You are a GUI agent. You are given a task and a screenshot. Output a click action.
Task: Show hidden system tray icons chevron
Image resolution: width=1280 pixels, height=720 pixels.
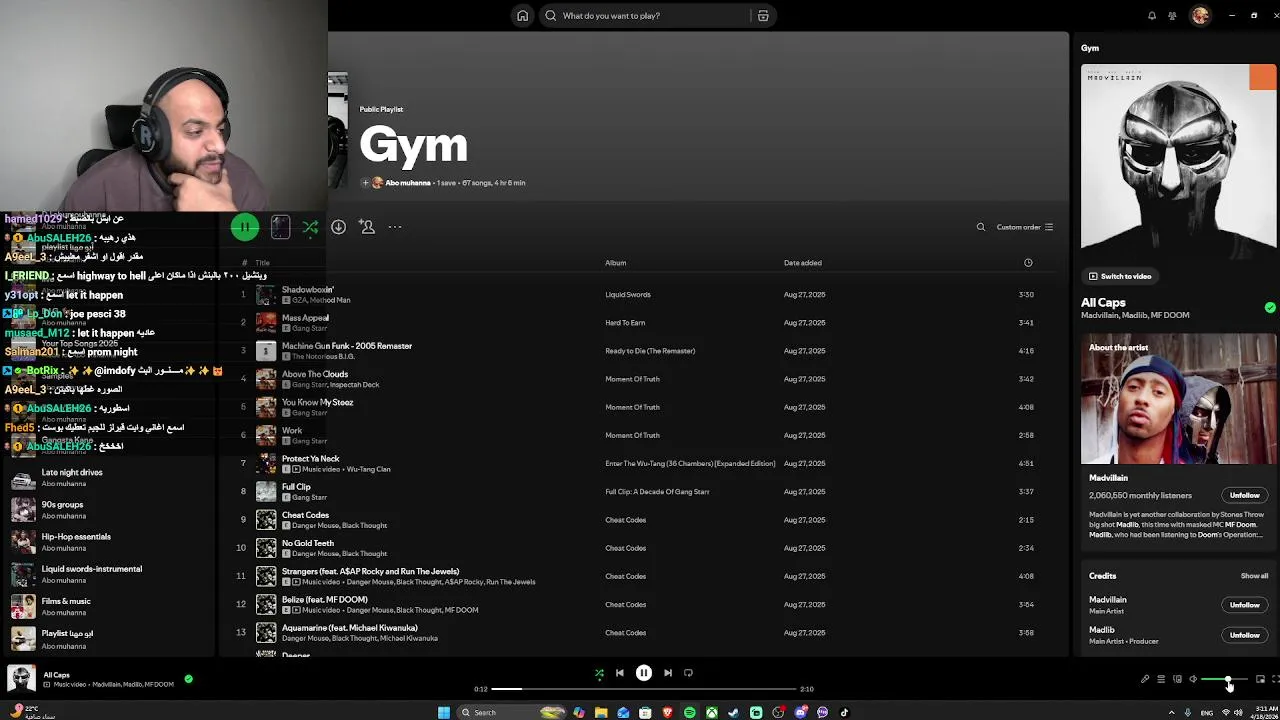pos(1171,712)
